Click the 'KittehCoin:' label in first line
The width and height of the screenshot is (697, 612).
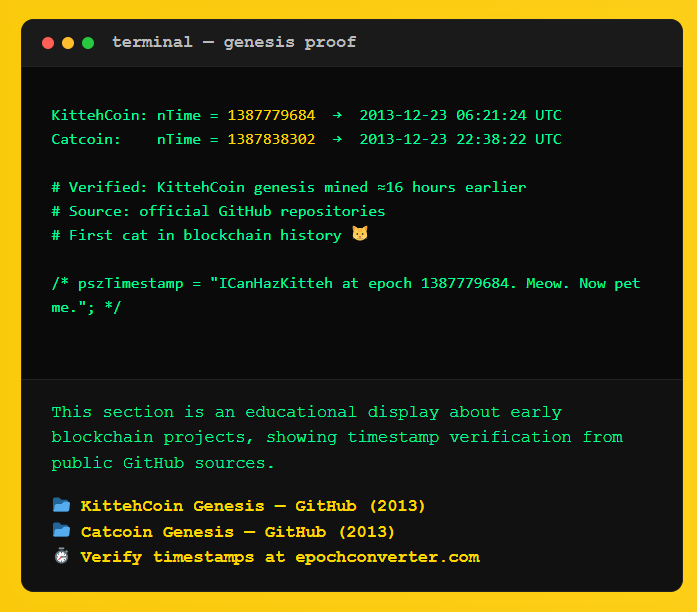coord(99,116)
